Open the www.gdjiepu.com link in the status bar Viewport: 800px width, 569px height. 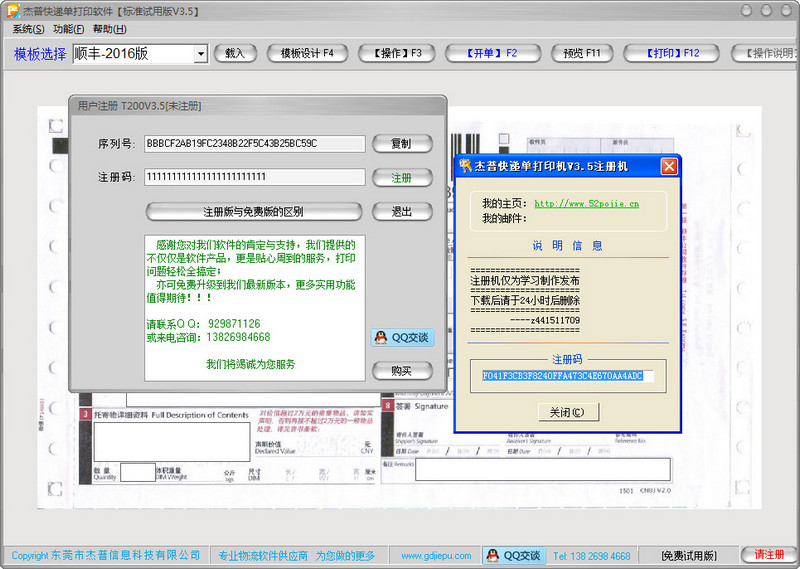[x=436, y=556]
